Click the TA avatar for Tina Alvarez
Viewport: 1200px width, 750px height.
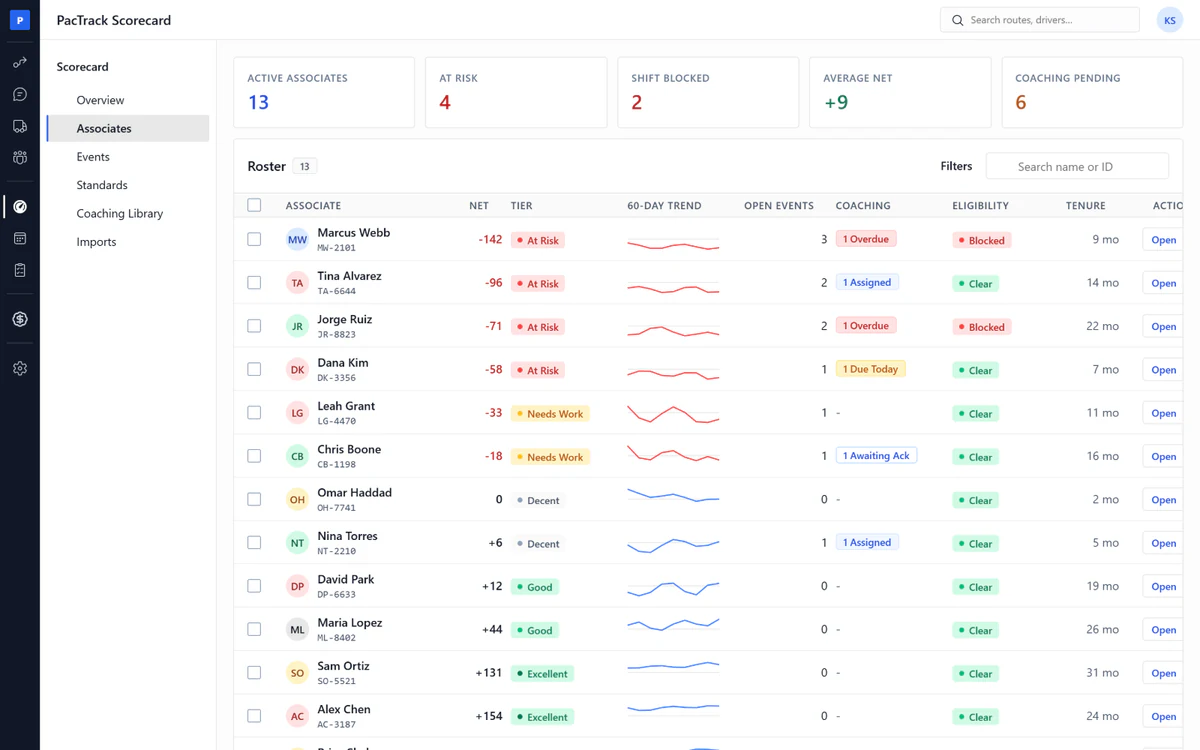coord(297,283)
